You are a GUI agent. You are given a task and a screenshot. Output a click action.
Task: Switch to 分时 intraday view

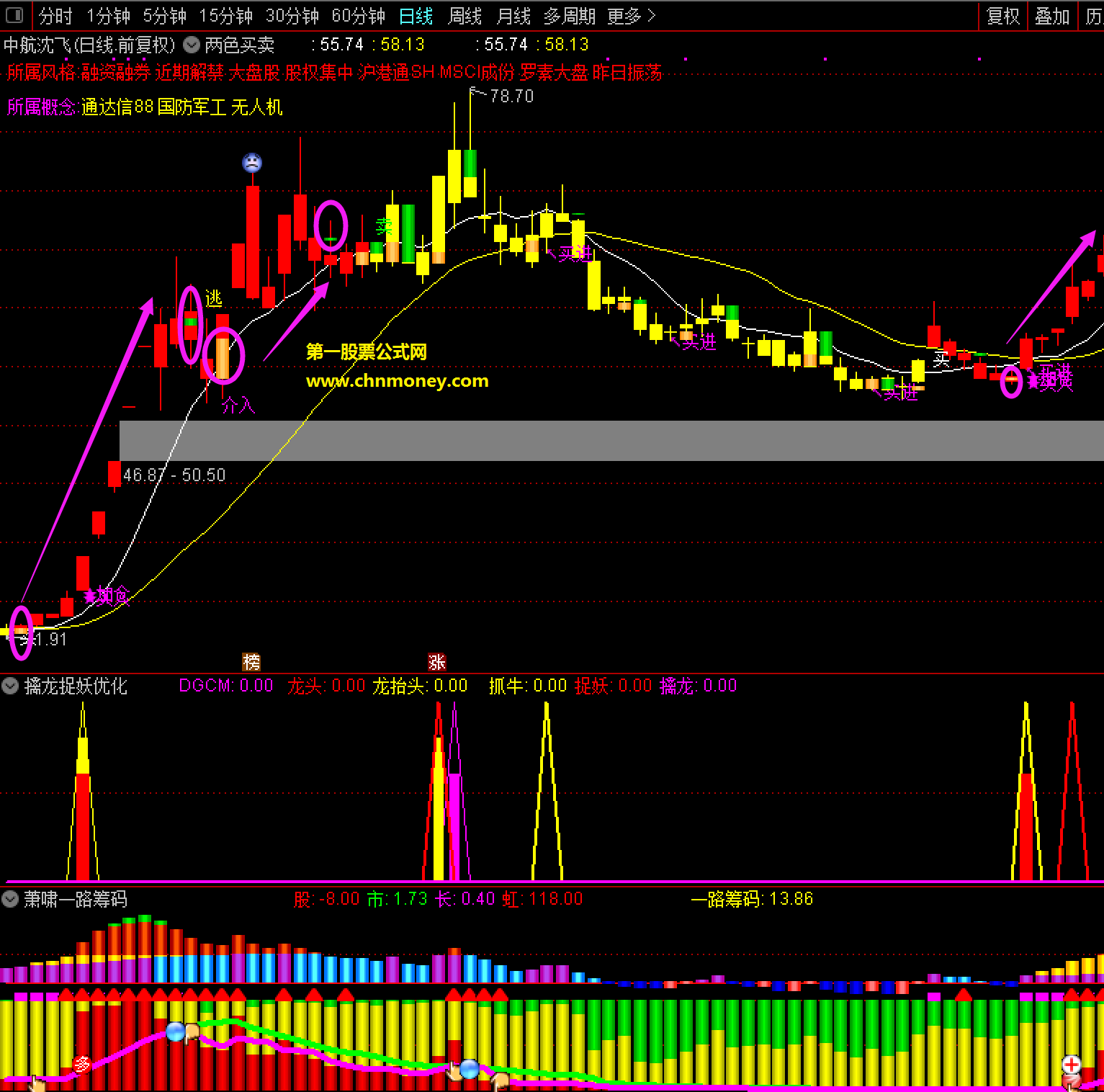56,16
